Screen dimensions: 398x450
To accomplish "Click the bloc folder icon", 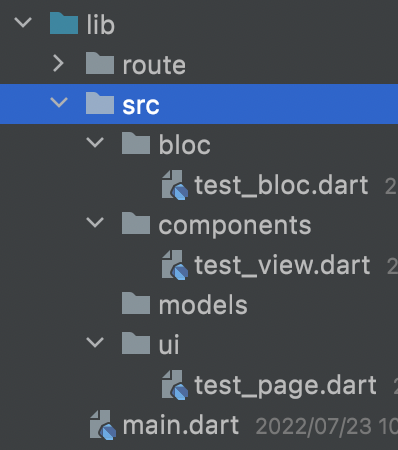I will tap(136, 143).
